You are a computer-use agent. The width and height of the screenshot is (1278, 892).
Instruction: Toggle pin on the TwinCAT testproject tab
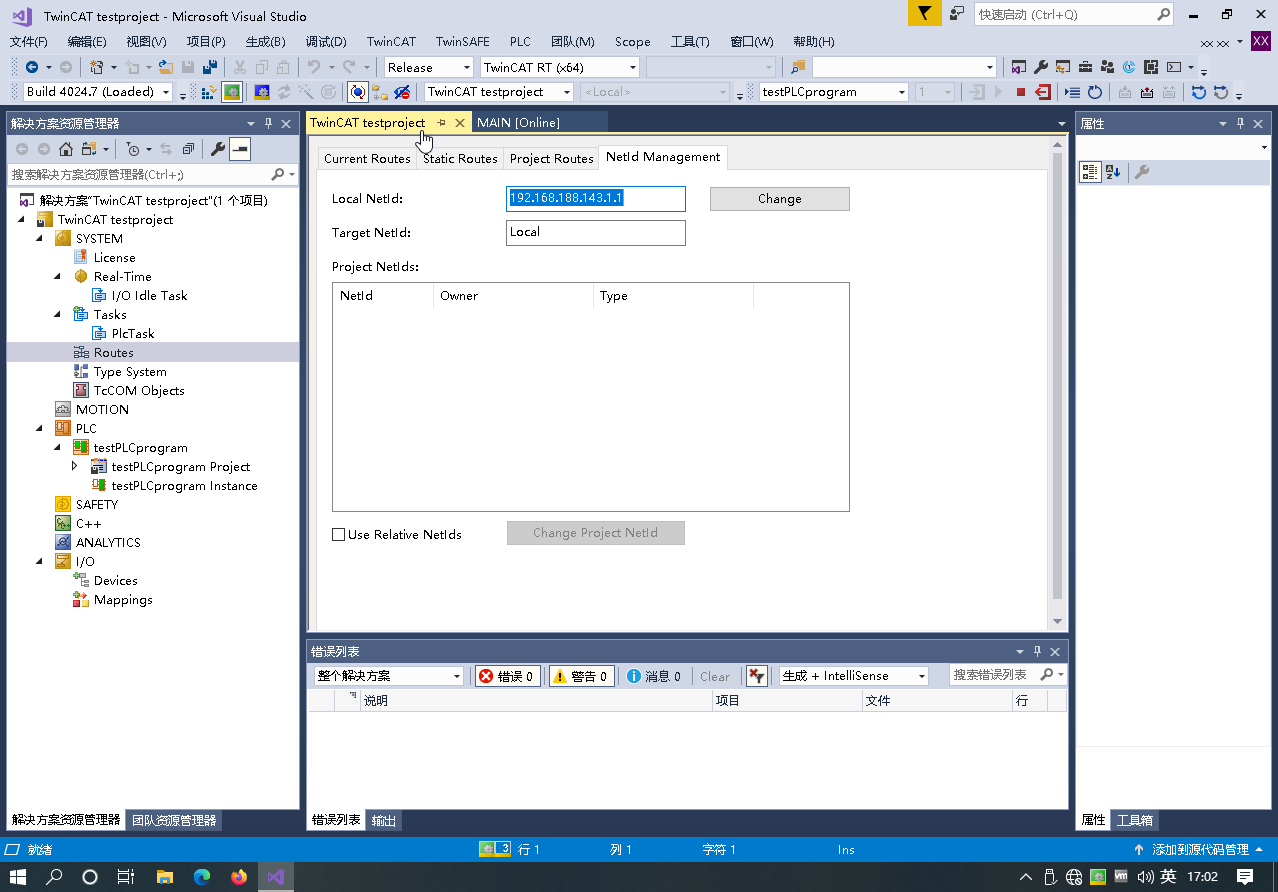[441, 122]
